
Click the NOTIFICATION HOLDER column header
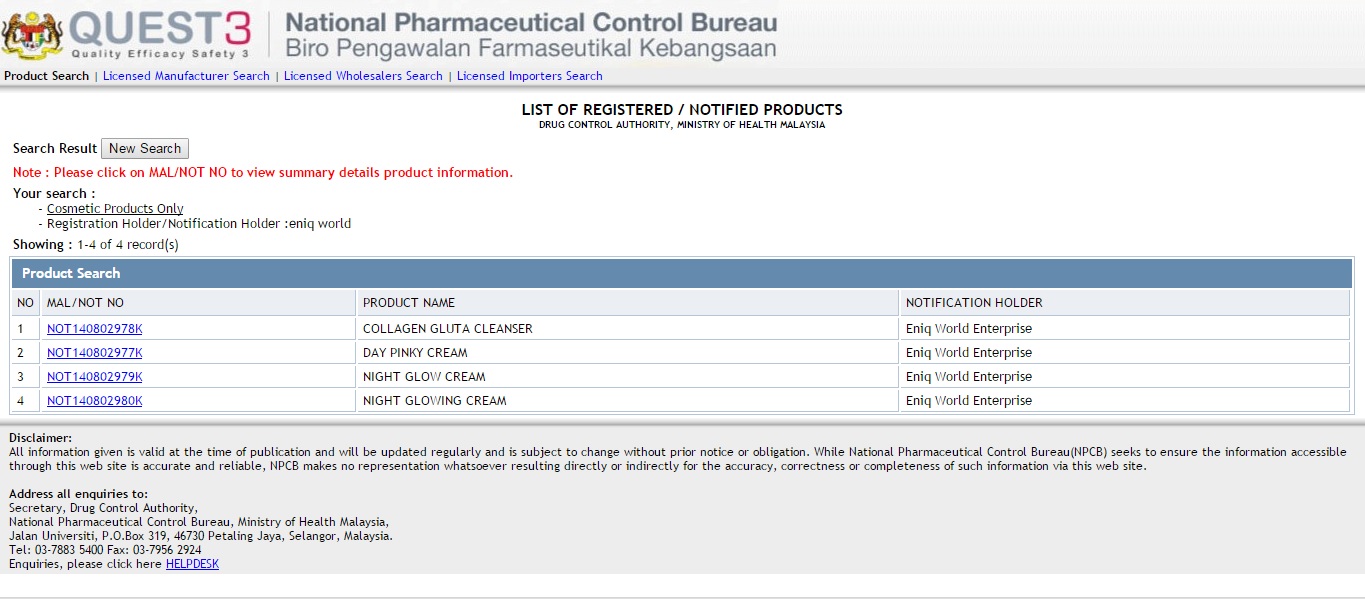[x=973, y=303]
